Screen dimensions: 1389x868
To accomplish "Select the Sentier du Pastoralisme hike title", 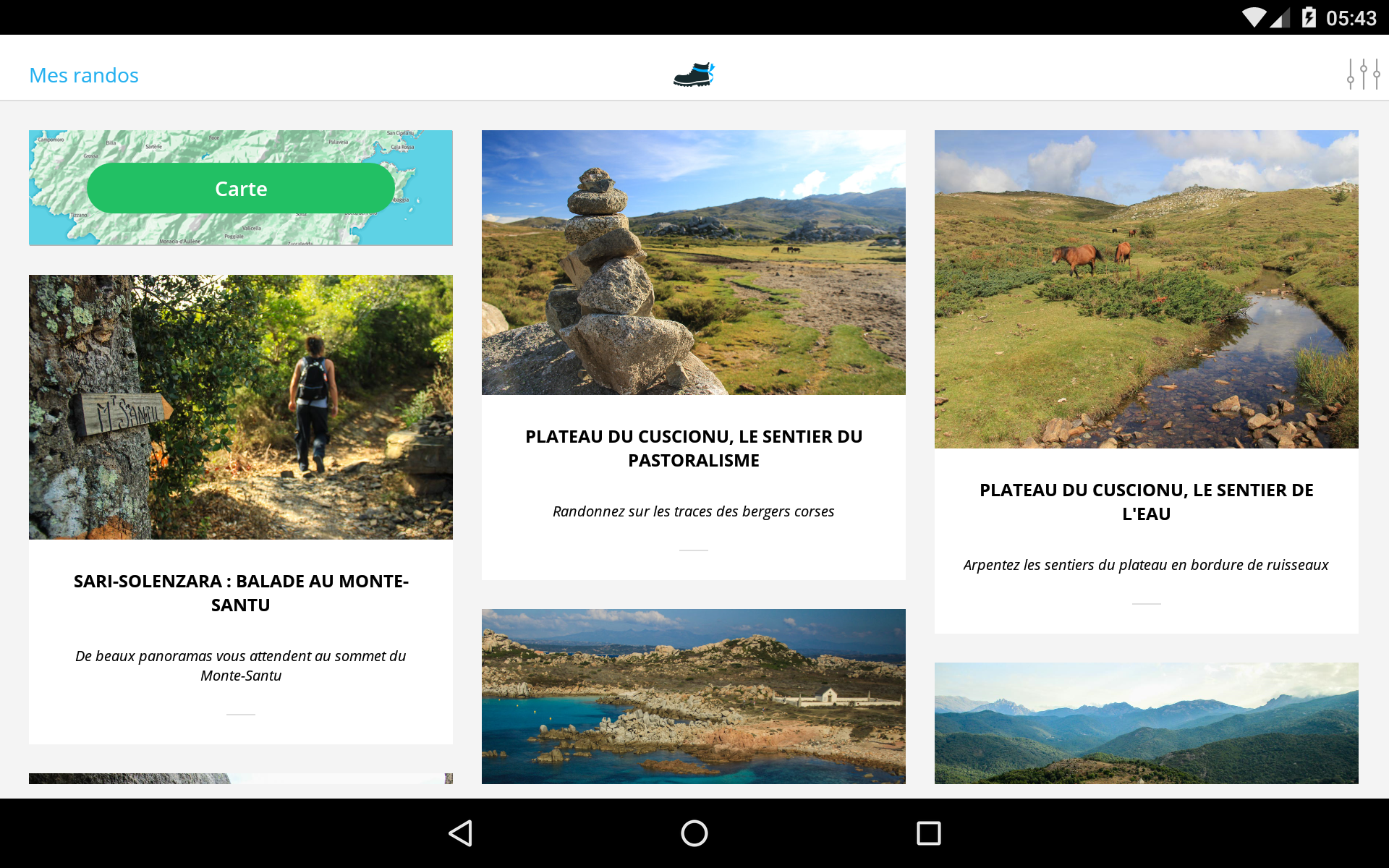I will (x=693, y=448).
